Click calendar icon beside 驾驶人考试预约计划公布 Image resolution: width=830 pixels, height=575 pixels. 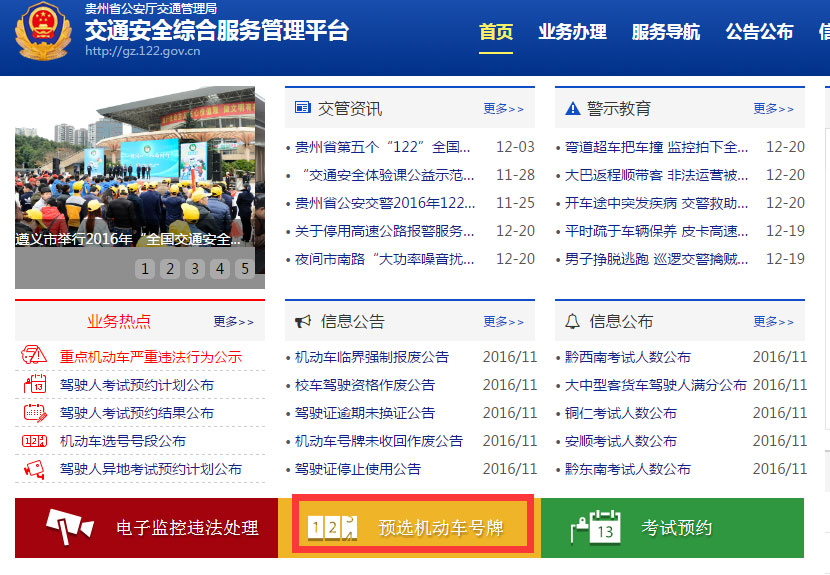point(35,384)
